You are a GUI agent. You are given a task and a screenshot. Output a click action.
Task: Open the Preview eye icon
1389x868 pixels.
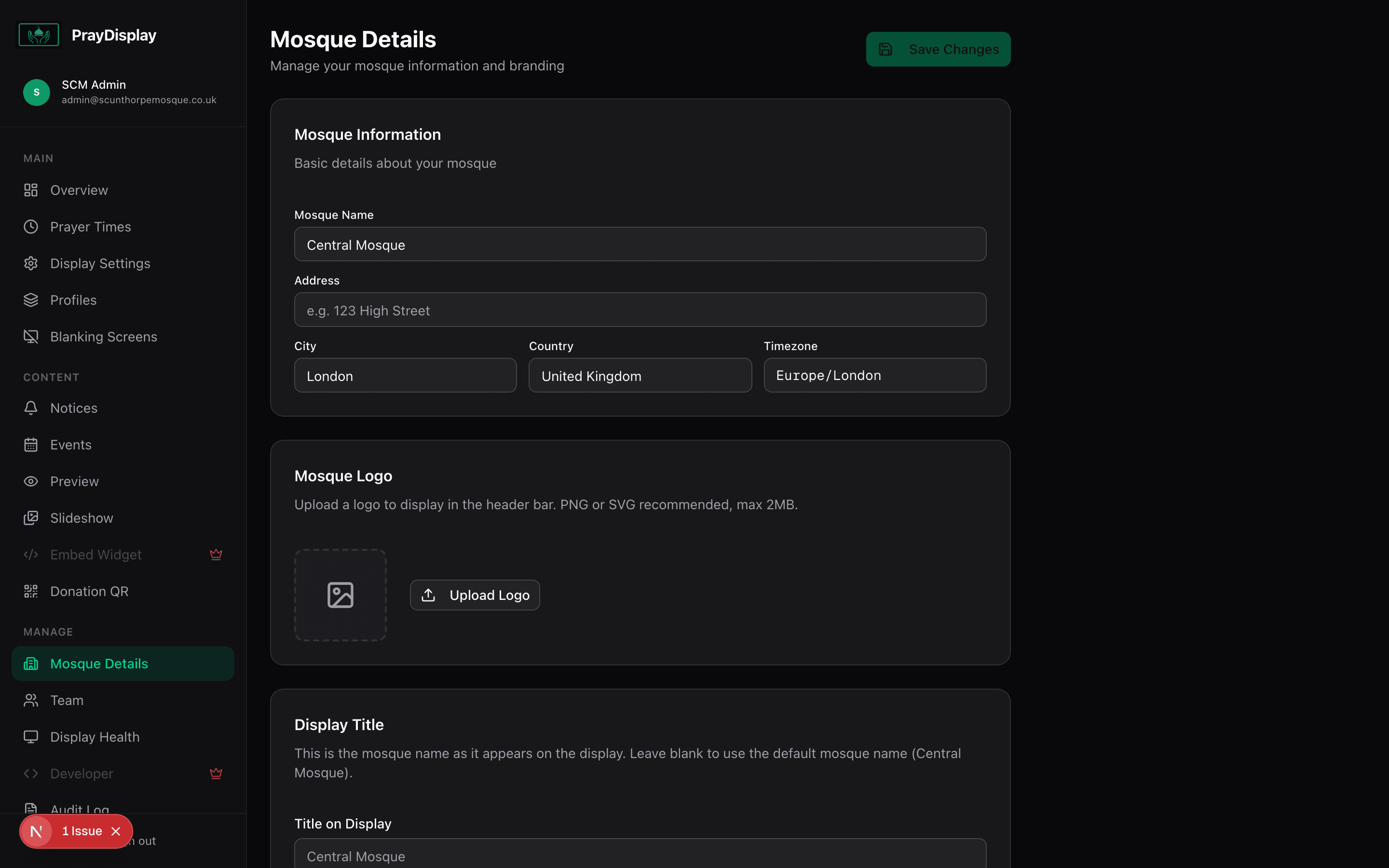coord(30,481)
